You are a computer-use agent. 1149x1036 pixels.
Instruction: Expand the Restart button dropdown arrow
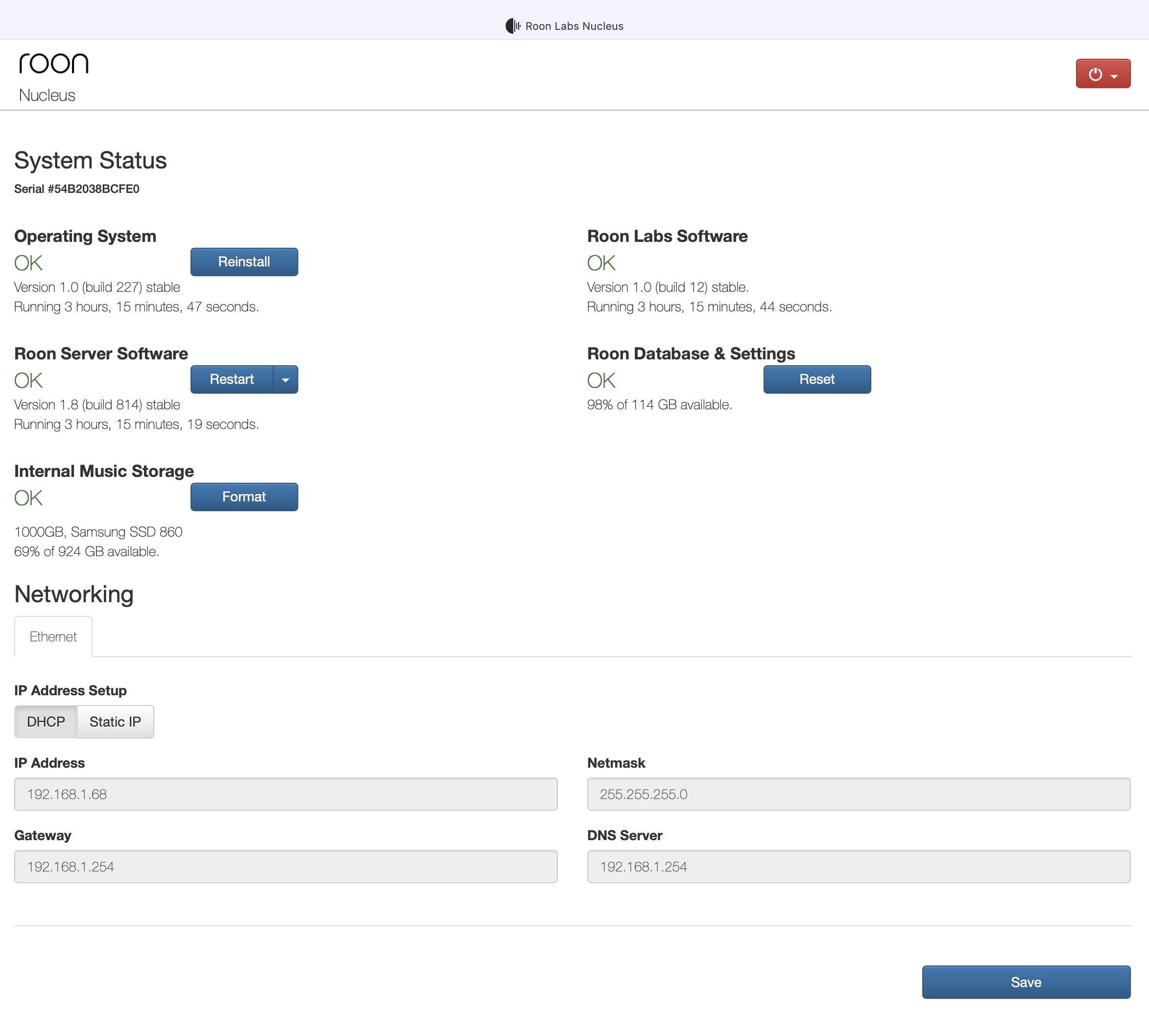click(286, 379)
